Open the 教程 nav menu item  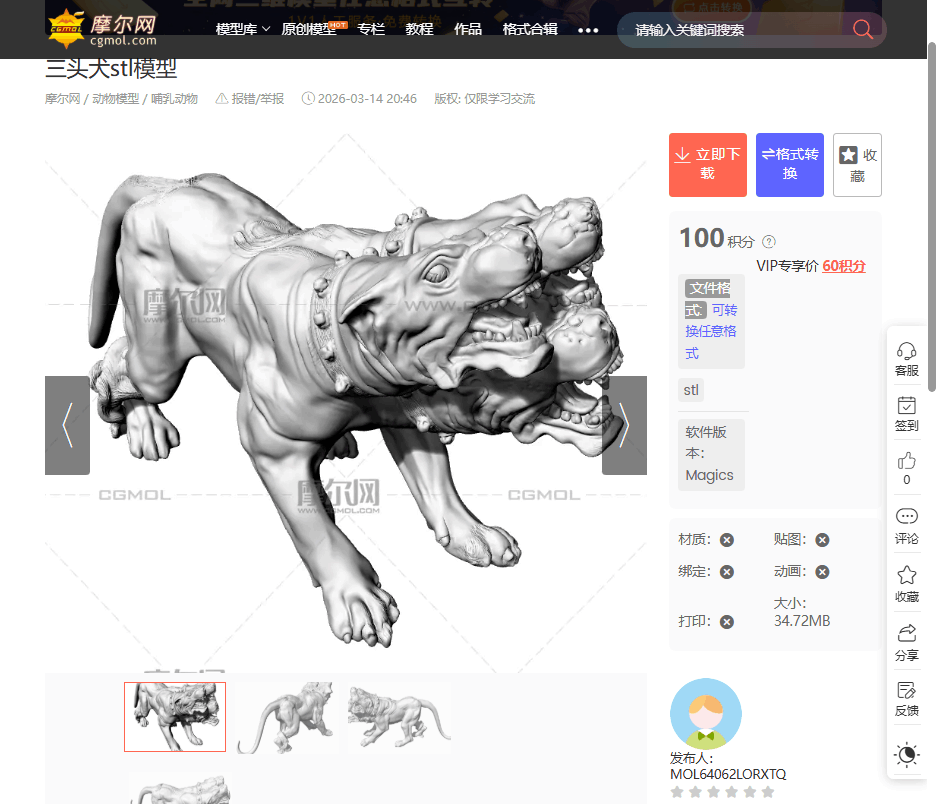coord(419,30)
